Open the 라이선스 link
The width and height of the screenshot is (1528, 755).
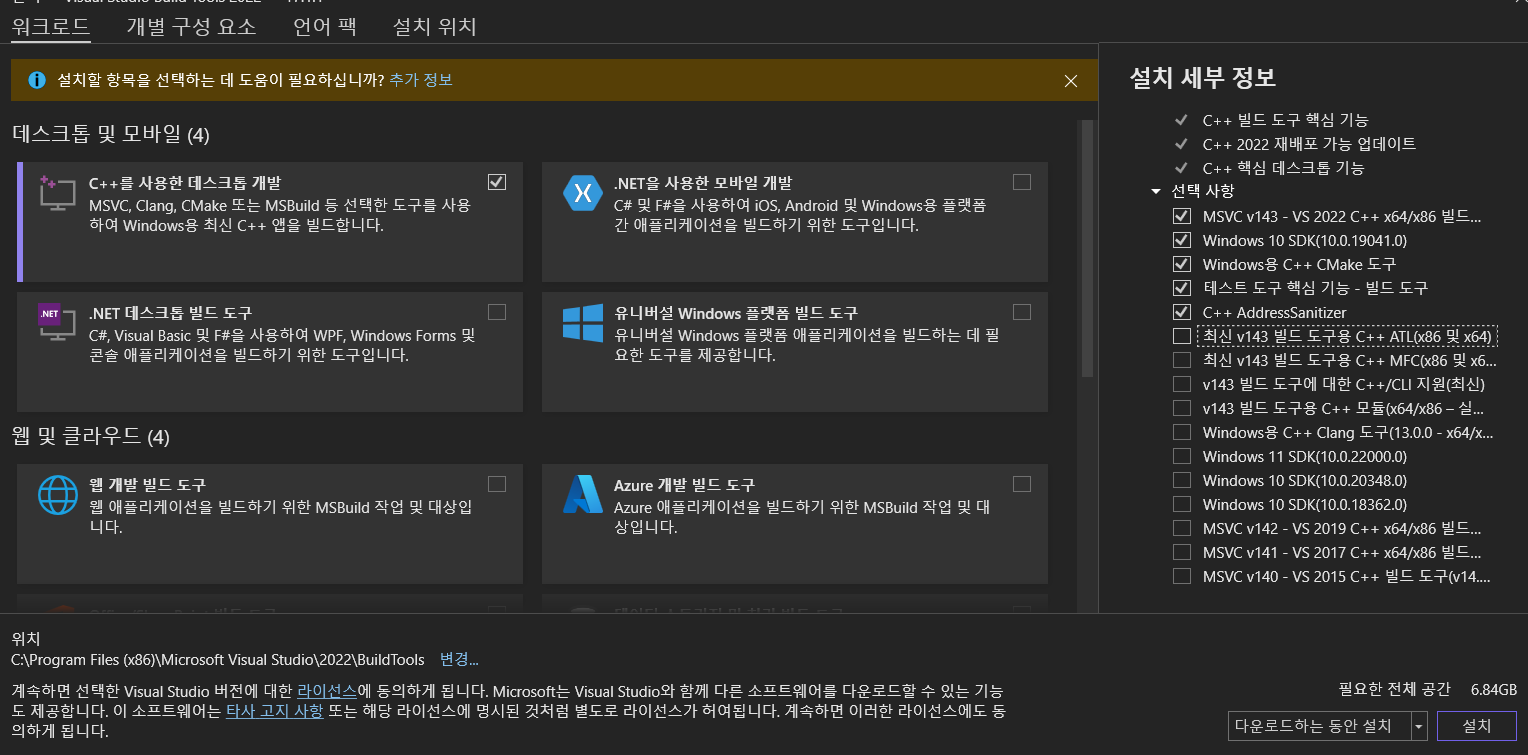coord(327,691)
